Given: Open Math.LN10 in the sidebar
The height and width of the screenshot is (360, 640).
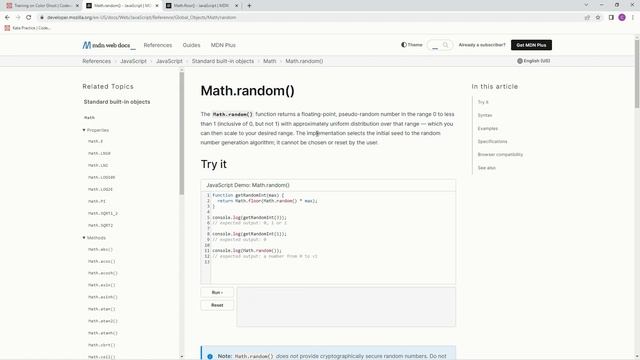Looking at the screenshot, I should [x=99, y=153].
